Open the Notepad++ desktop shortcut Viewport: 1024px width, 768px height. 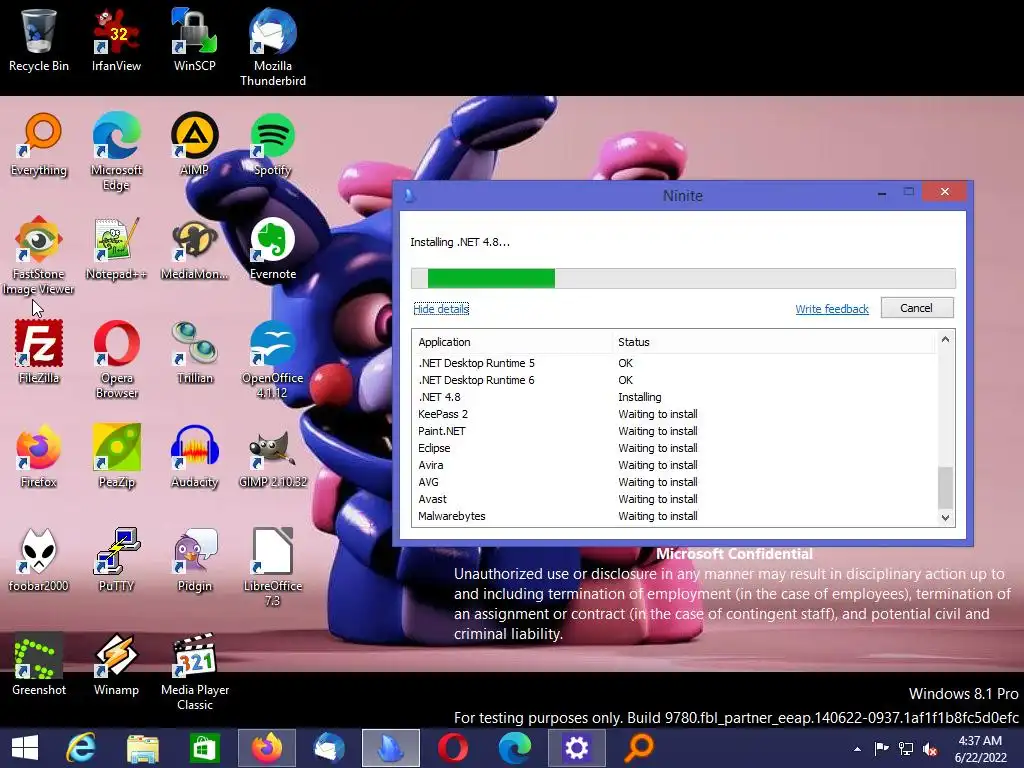coord(116,249)
